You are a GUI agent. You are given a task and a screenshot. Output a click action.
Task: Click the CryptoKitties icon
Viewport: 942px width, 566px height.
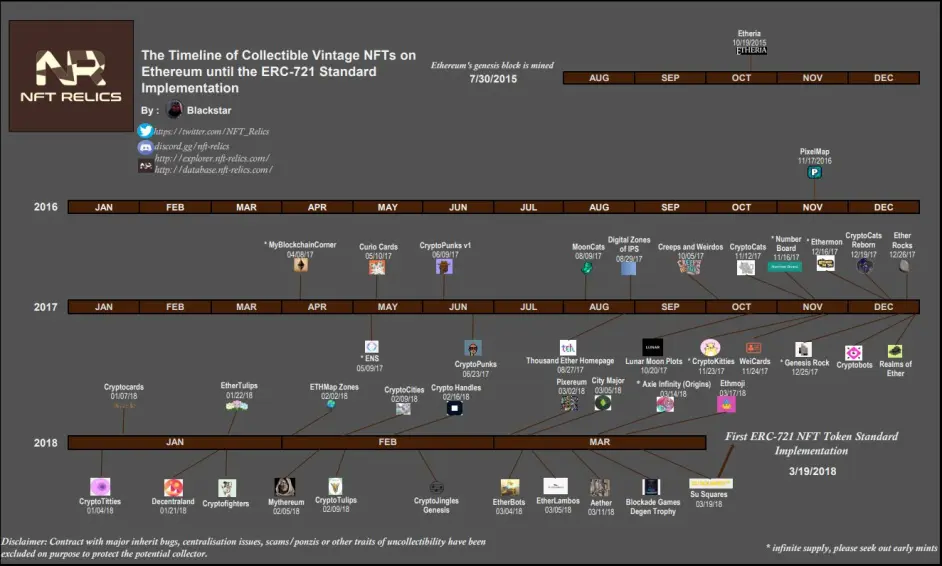coord(710,347)
